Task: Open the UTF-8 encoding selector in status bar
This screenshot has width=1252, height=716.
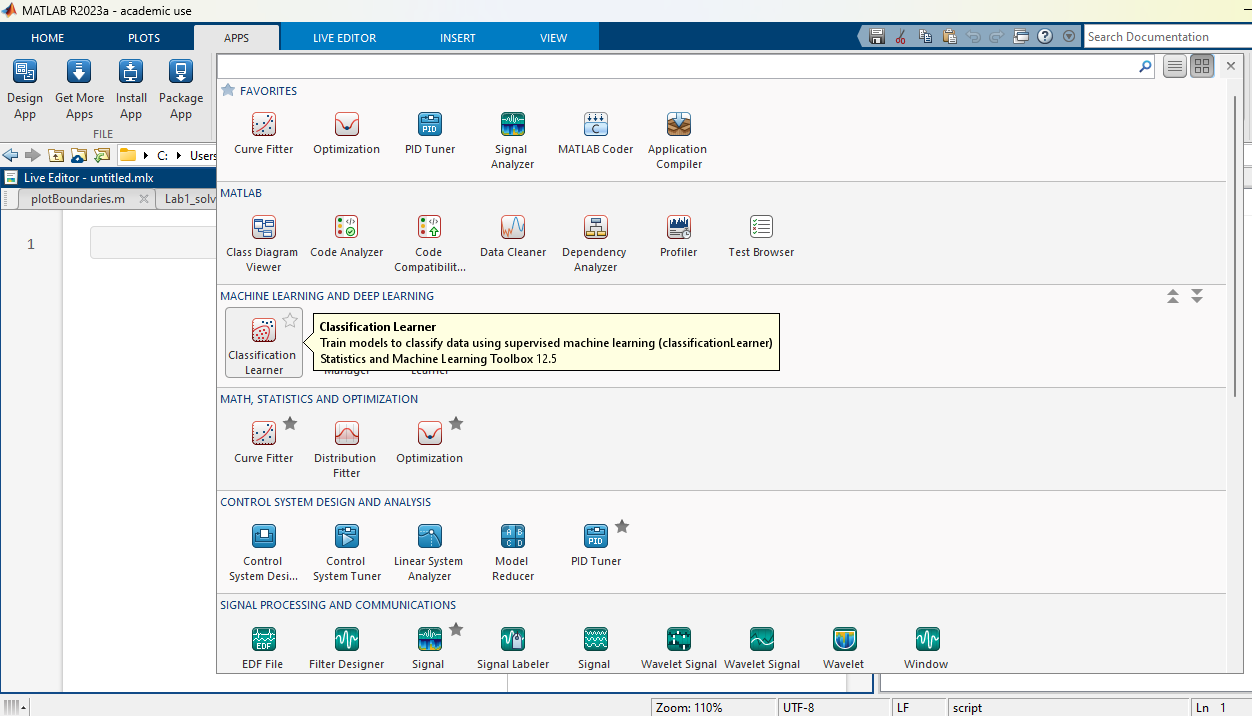Action: coord(799,708)
